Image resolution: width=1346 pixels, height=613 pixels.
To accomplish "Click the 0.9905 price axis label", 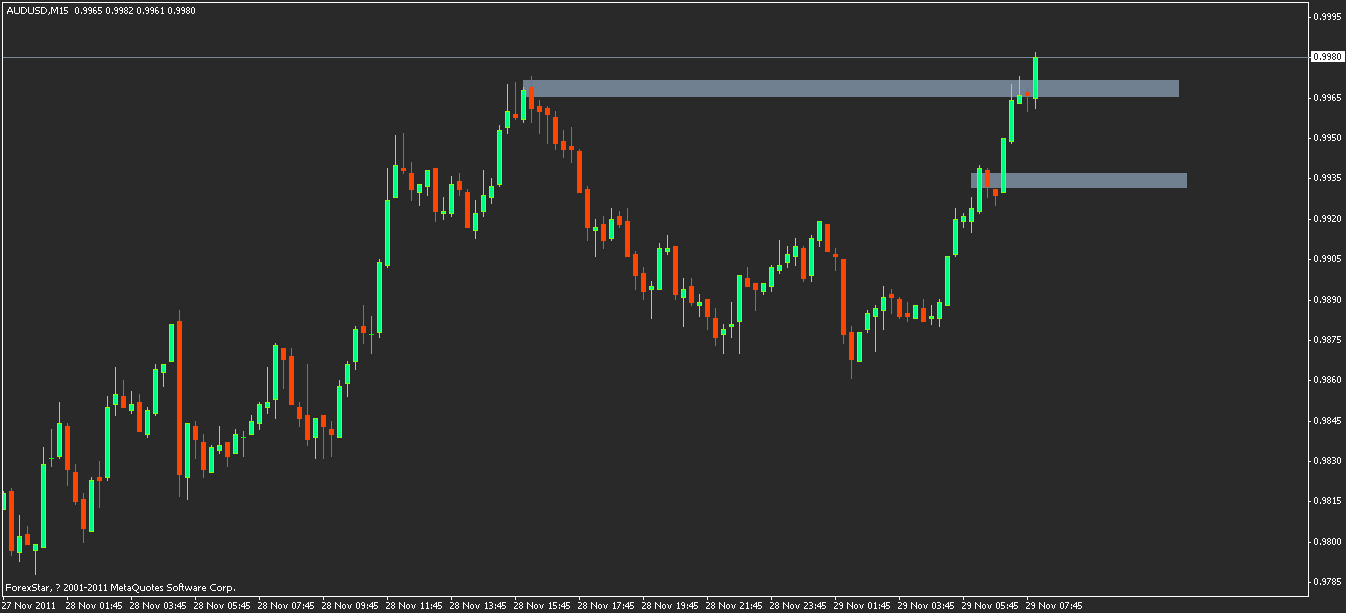I will pos(1326,259).
